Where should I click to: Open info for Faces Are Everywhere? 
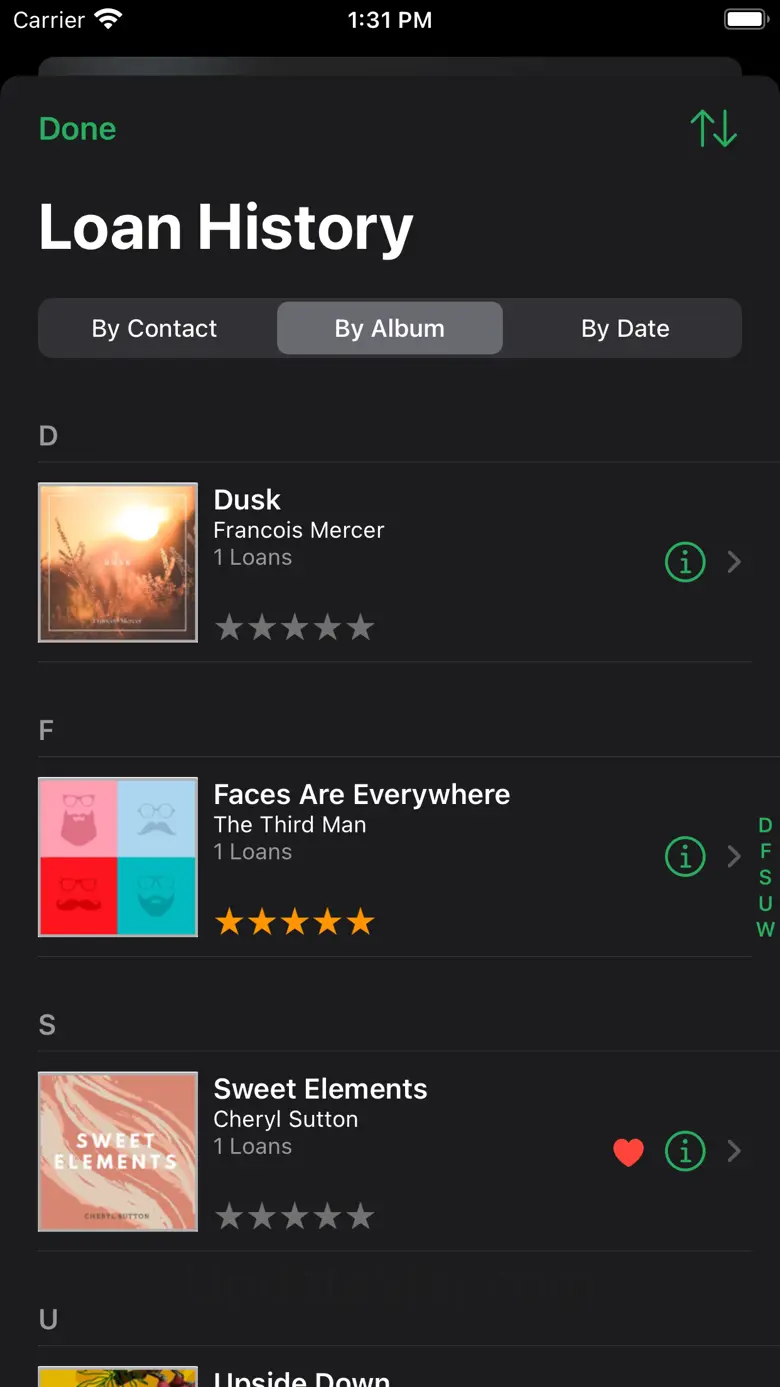click(685, 857)
